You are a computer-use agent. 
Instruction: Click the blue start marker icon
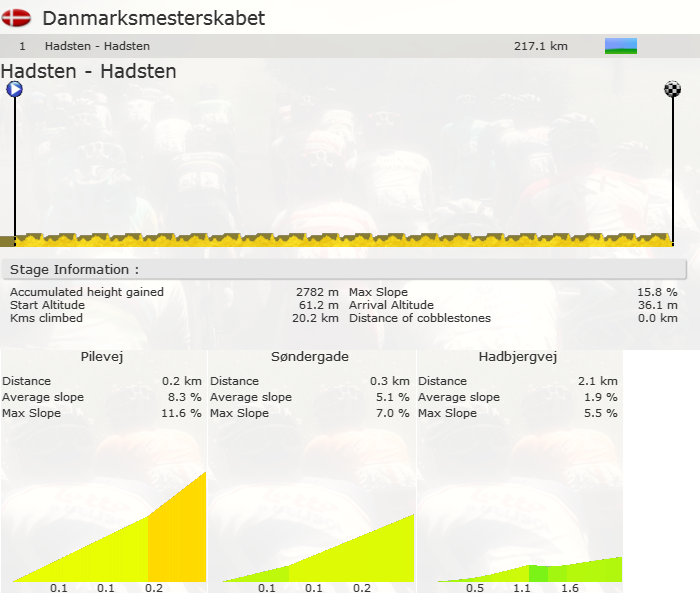pyautogui.click(x=14, y=89)
